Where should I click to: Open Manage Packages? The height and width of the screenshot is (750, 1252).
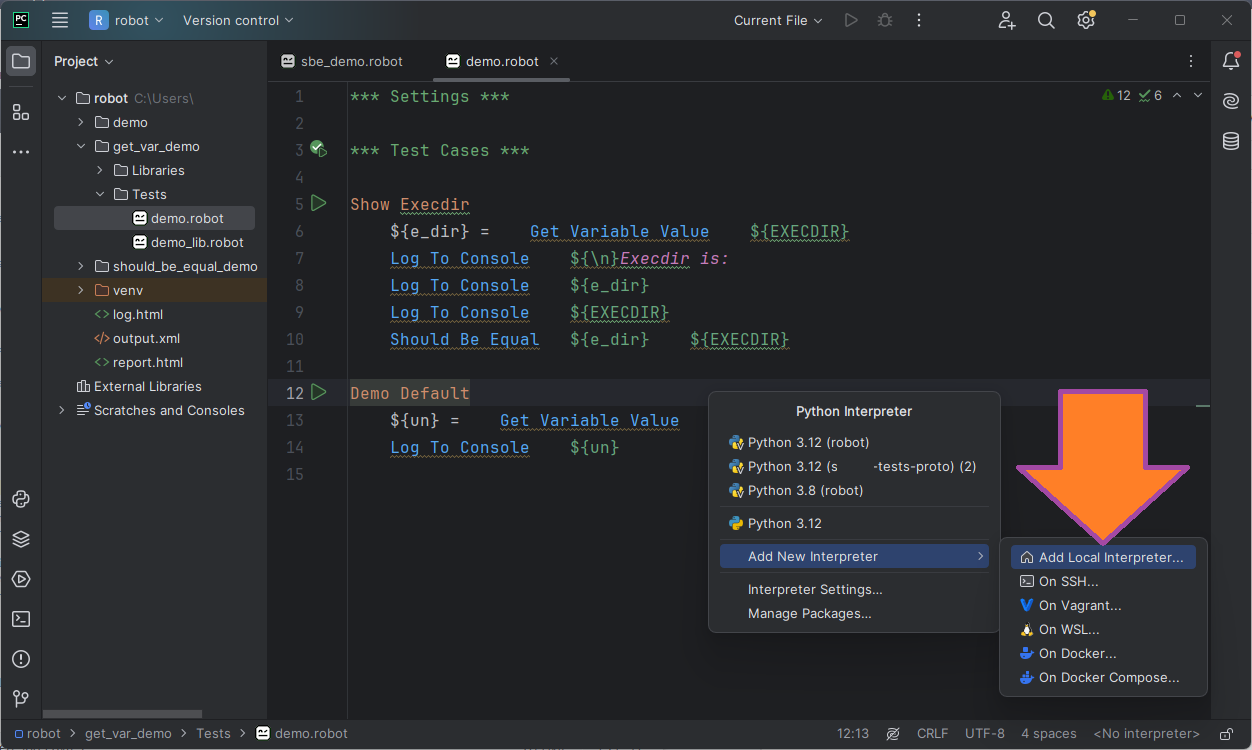pos(854,613)
